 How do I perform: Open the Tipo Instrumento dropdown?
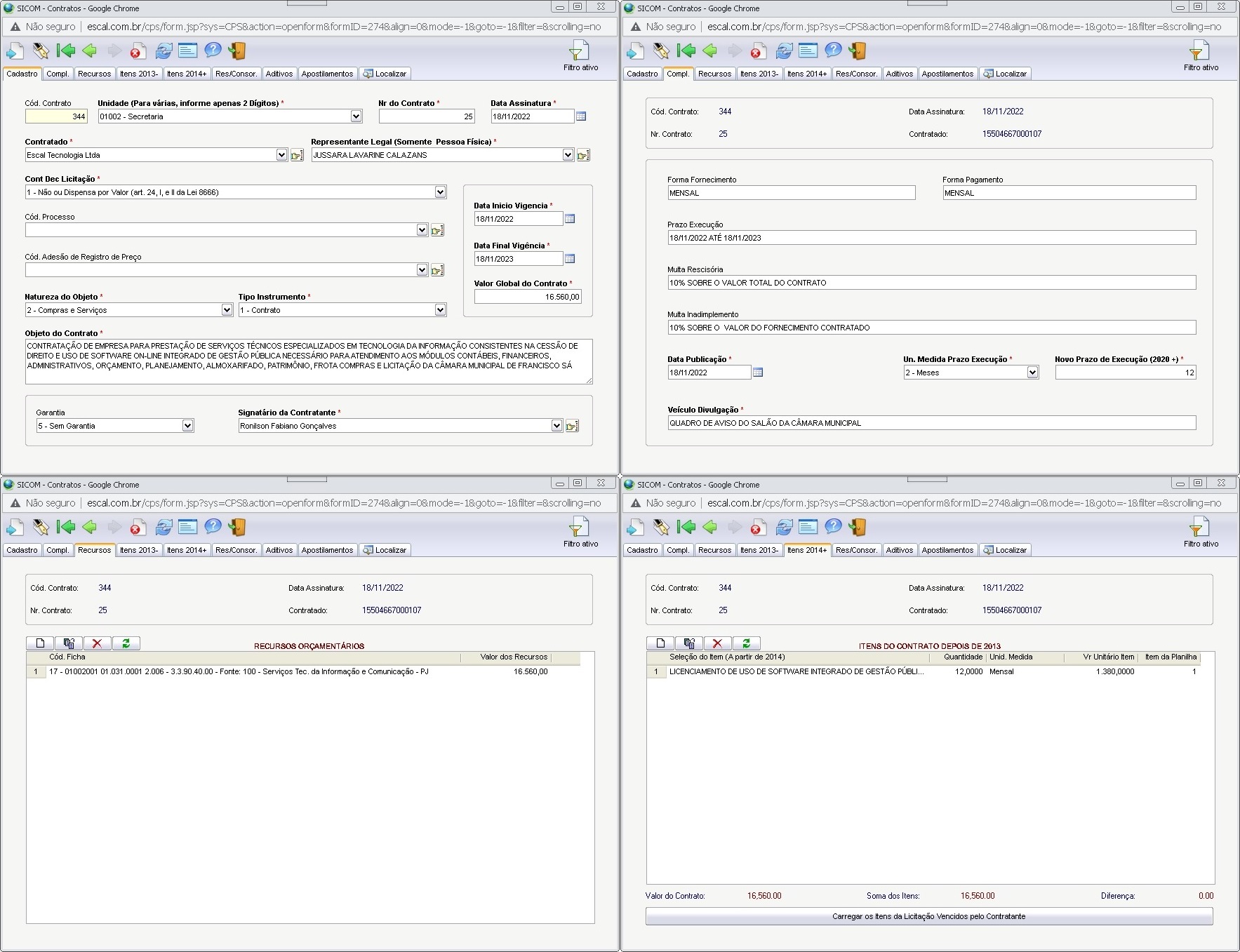click(x=440, y=310)
